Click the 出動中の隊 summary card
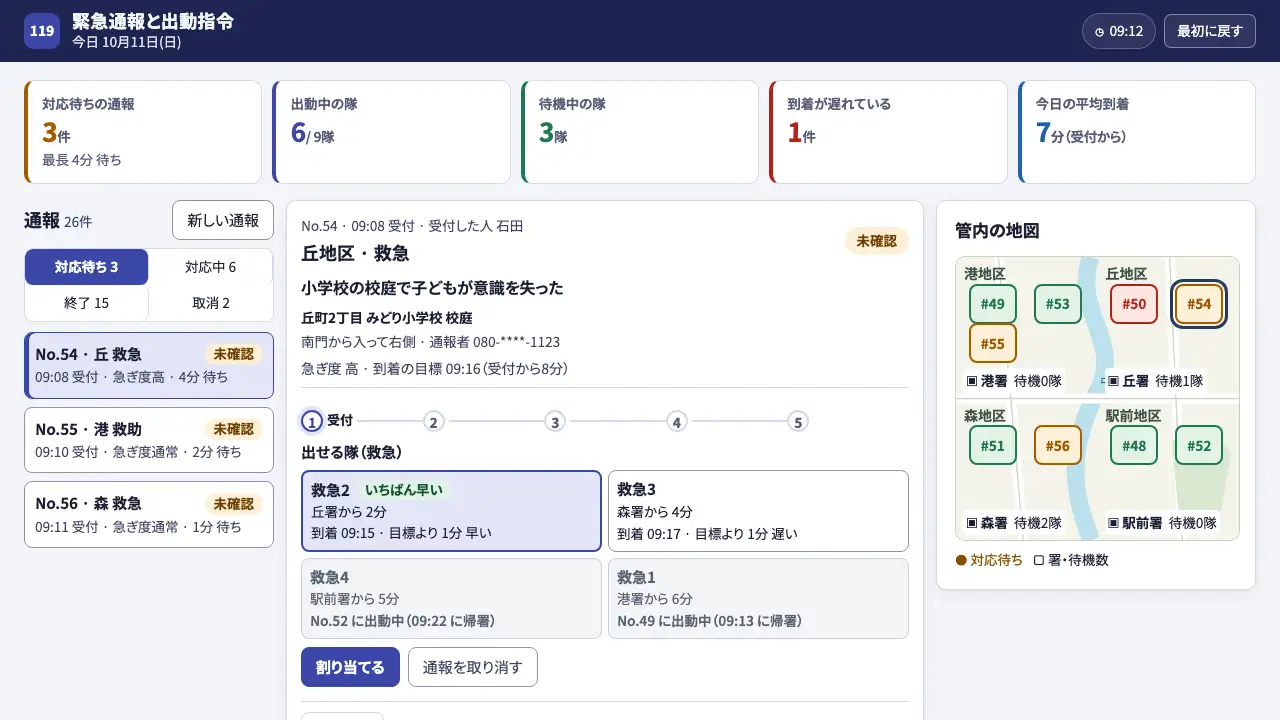Viewport: 1280px width, 720px height. click(x=391, y=132)
